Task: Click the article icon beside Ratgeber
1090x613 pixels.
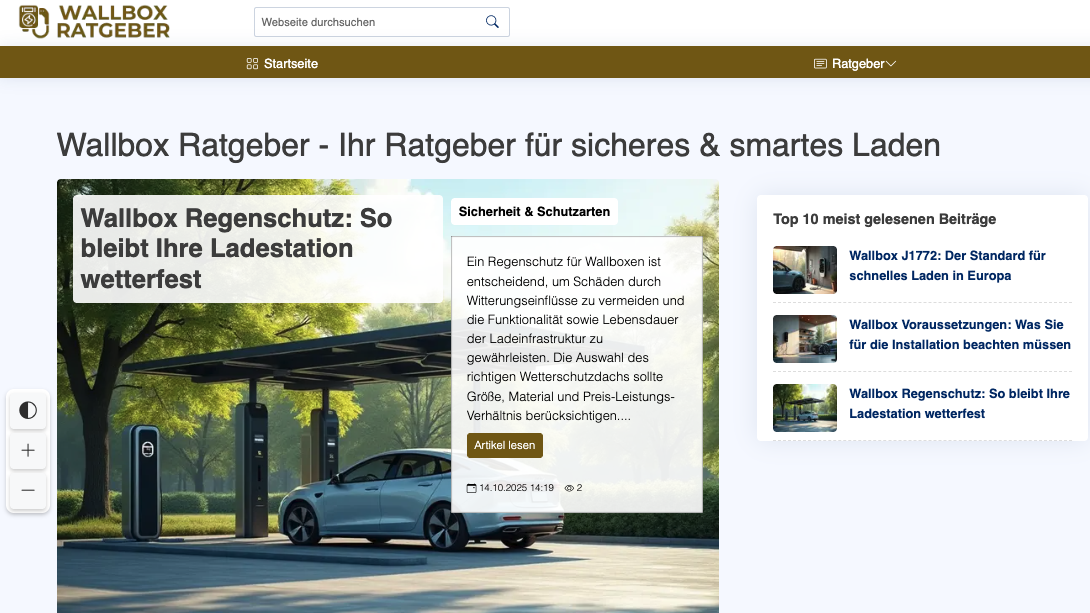Action: pos(820,64)
